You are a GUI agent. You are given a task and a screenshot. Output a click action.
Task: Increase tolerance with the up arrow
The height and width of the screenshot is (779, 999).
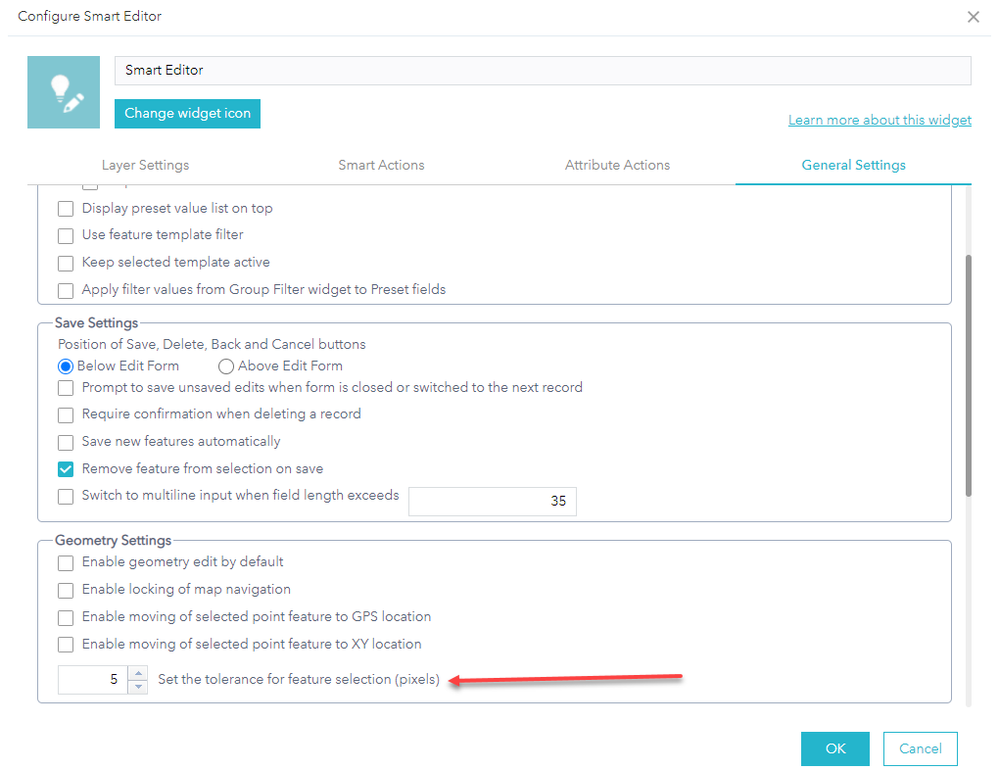pyautogui.click(x=138, y=673)
